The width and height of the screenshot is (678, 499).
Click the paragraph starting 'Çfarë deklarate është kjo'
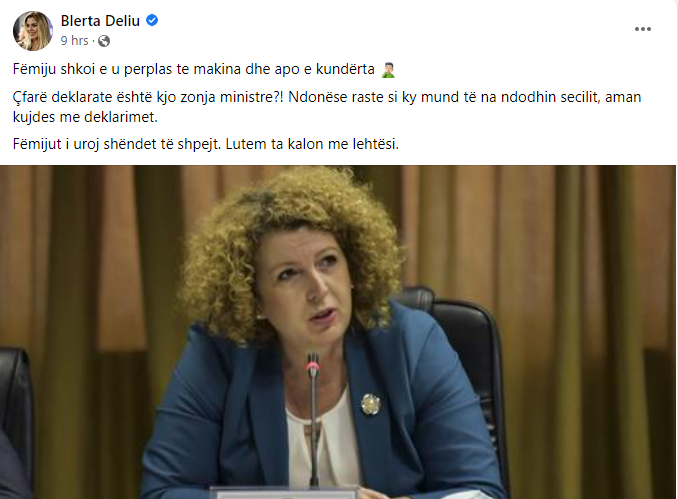[x=327, y=107]
